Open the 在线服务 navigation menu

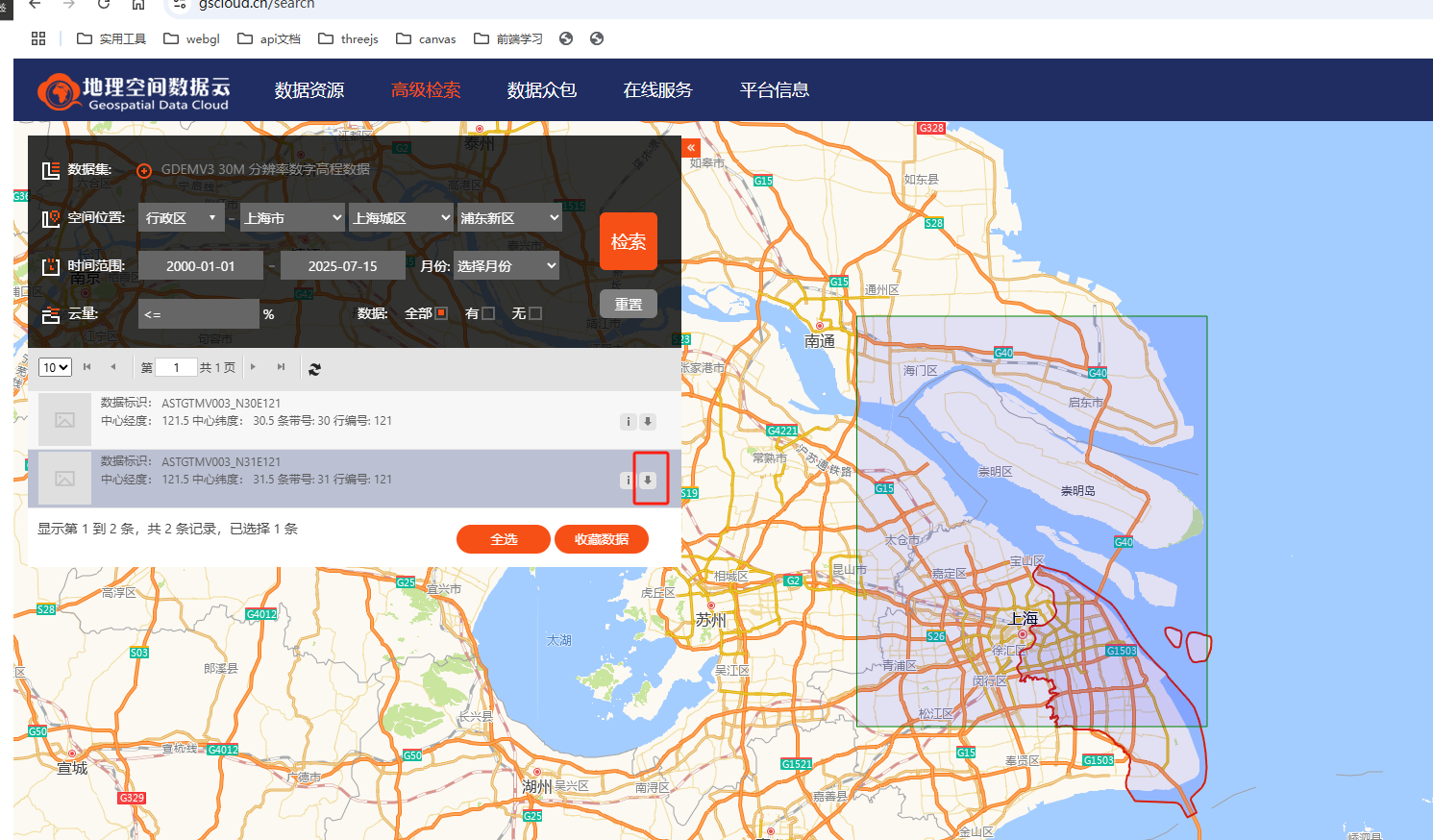tap(657, 90)
